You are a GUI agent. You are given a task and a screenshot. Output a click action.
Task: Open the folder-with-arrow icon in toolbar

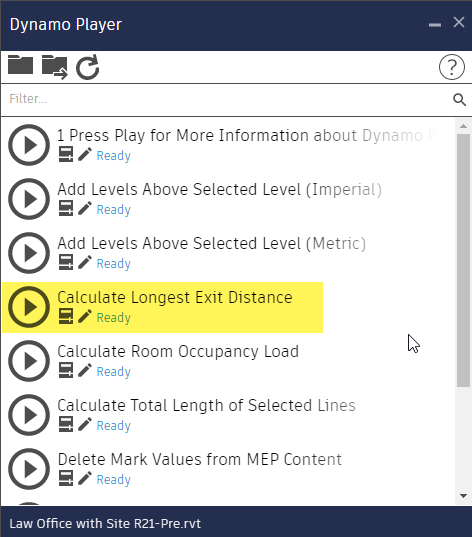[54, 67]
